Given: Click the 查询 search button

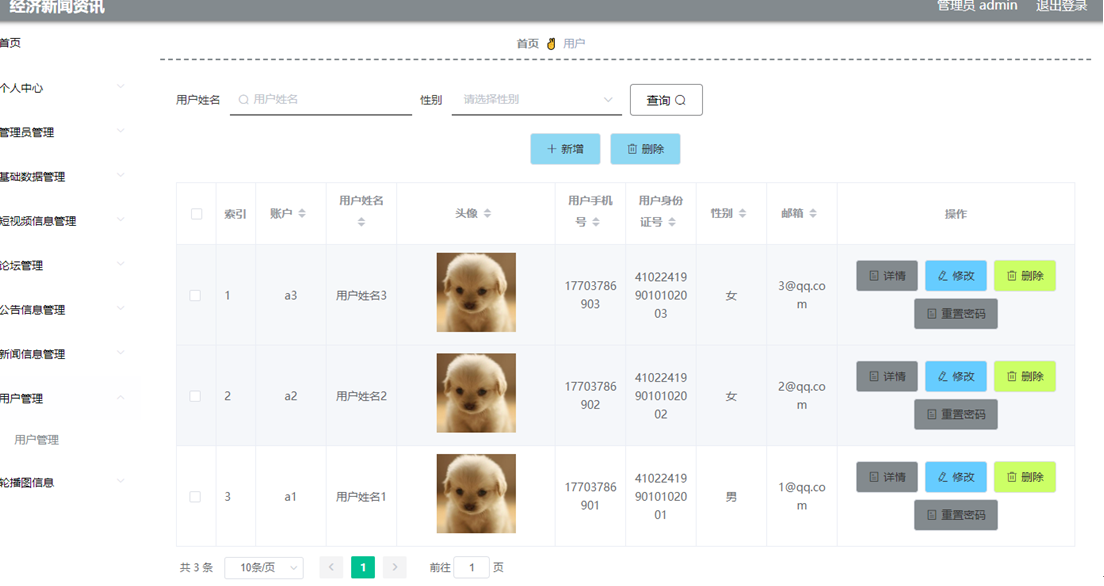Looking at the screenshot, I should tap(666, 100).
